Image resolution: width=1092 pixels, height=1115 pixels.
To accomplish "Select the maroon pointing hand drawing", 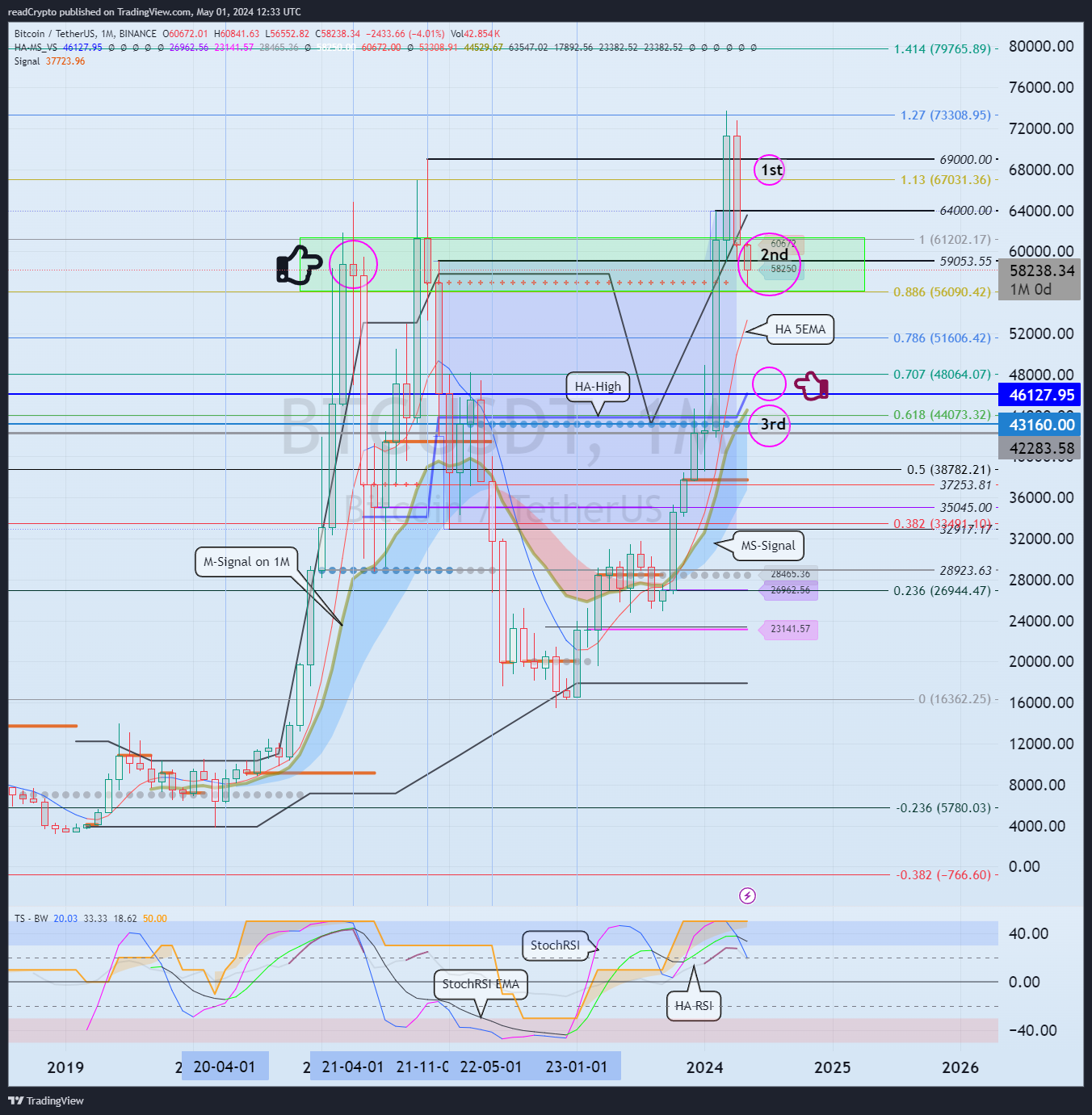I will [812, 385].
